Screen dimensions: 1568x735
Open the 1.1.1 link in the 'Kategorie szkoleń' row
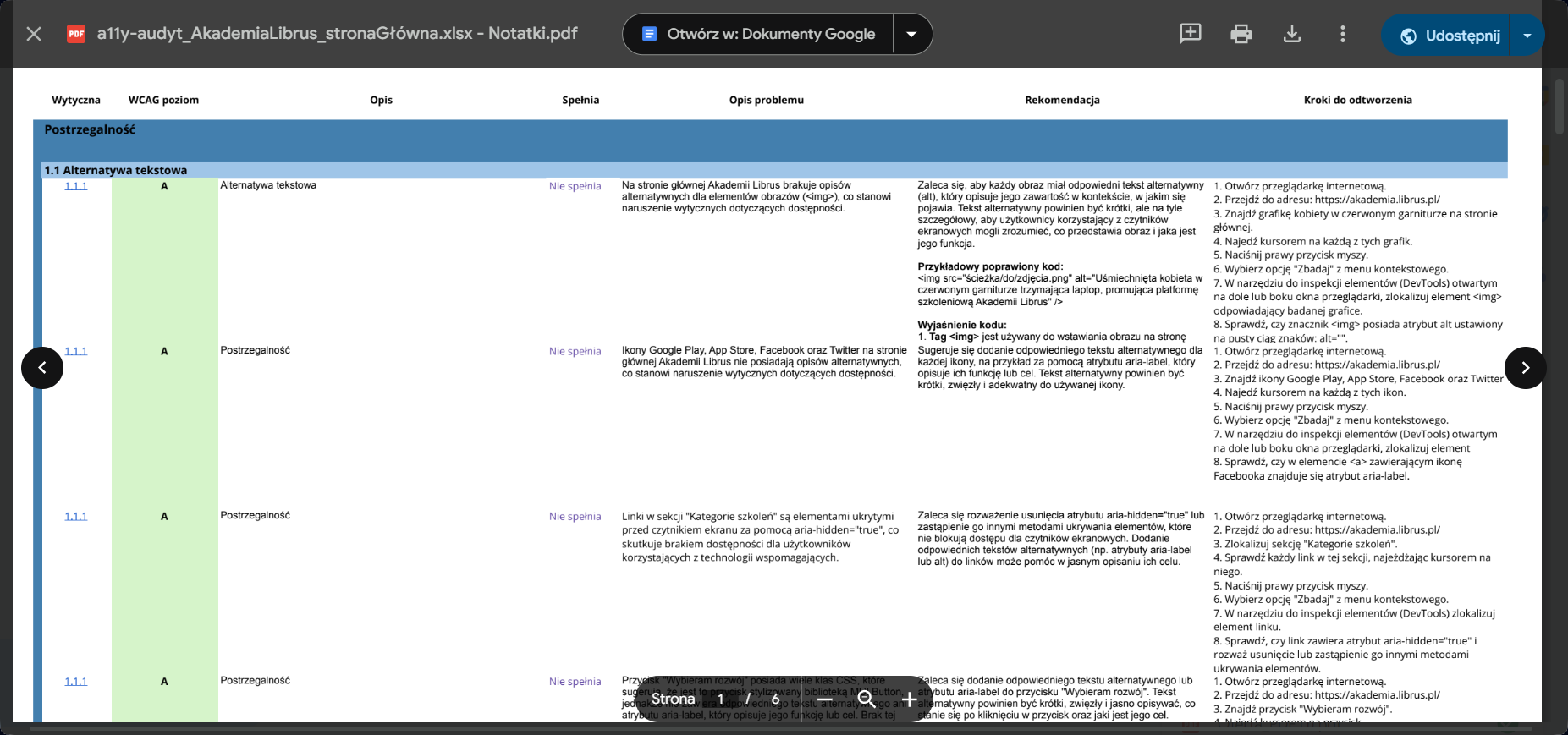click(x=76, y=516)
